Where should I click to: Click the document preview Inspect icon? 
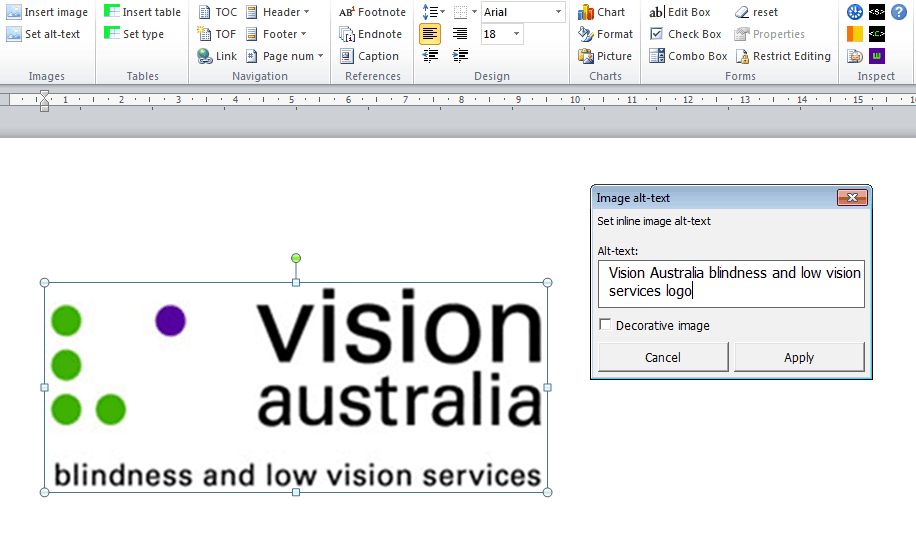[x=855, y=56]
